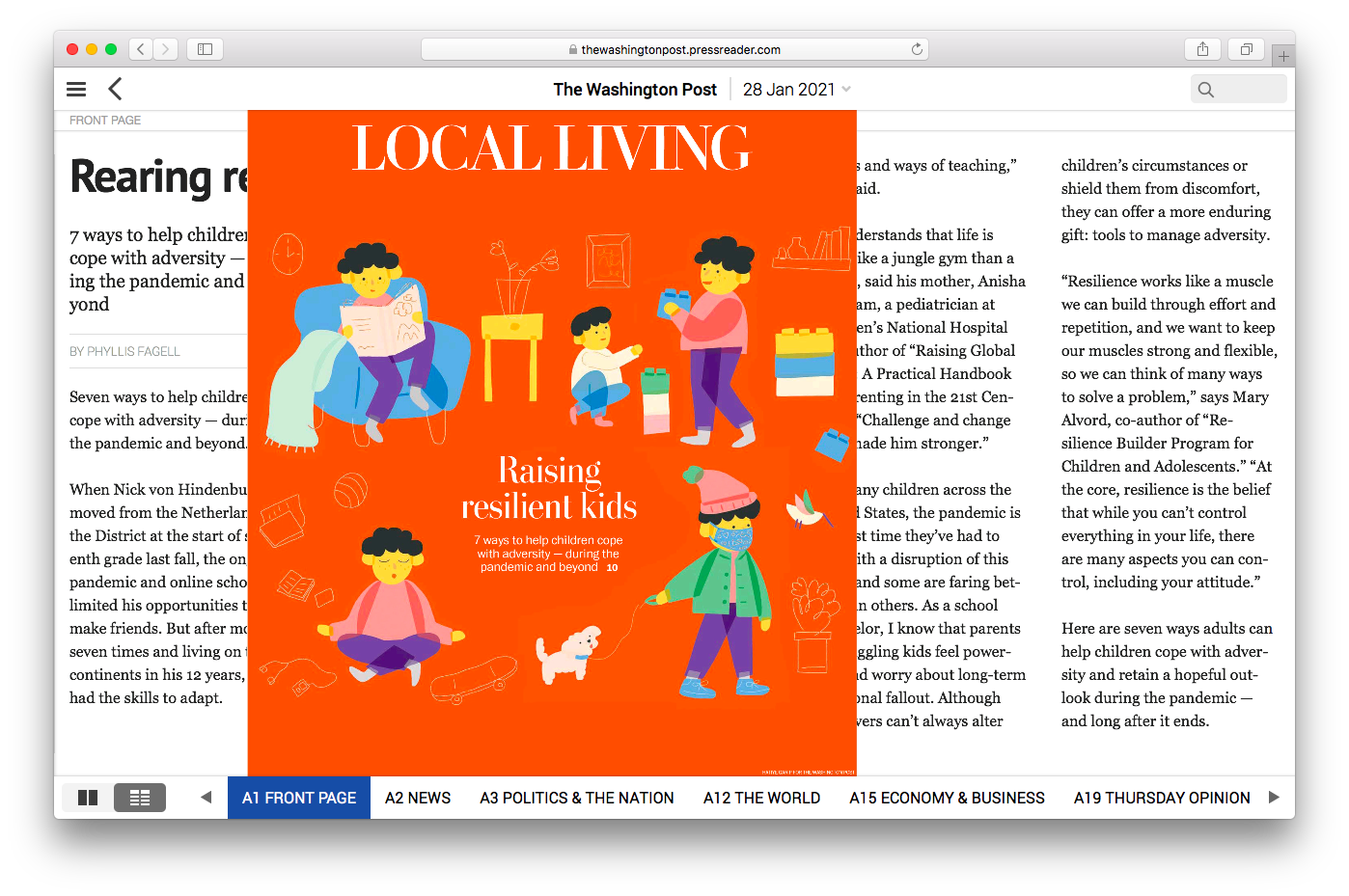Image resolution: width=1349 pixels, height=896 pixels.
Task: Click Safari forward button
Action: click(166, 49)
